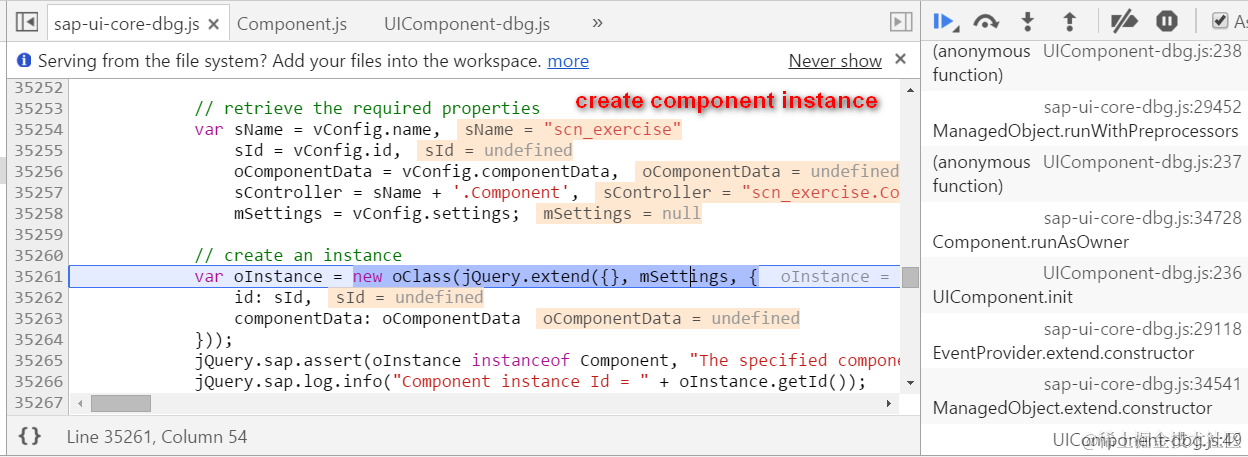
Task: Open call stack link UIComponent-dbg.js:236
Action: pos(1142,273)
